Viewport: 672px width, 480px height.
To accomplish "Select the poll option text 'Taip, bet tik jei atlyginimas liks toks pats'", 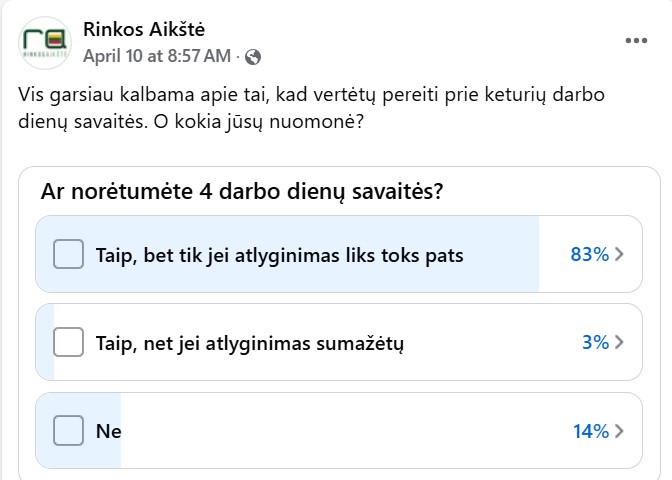I will pyautogui.click(x=279, y=255).
